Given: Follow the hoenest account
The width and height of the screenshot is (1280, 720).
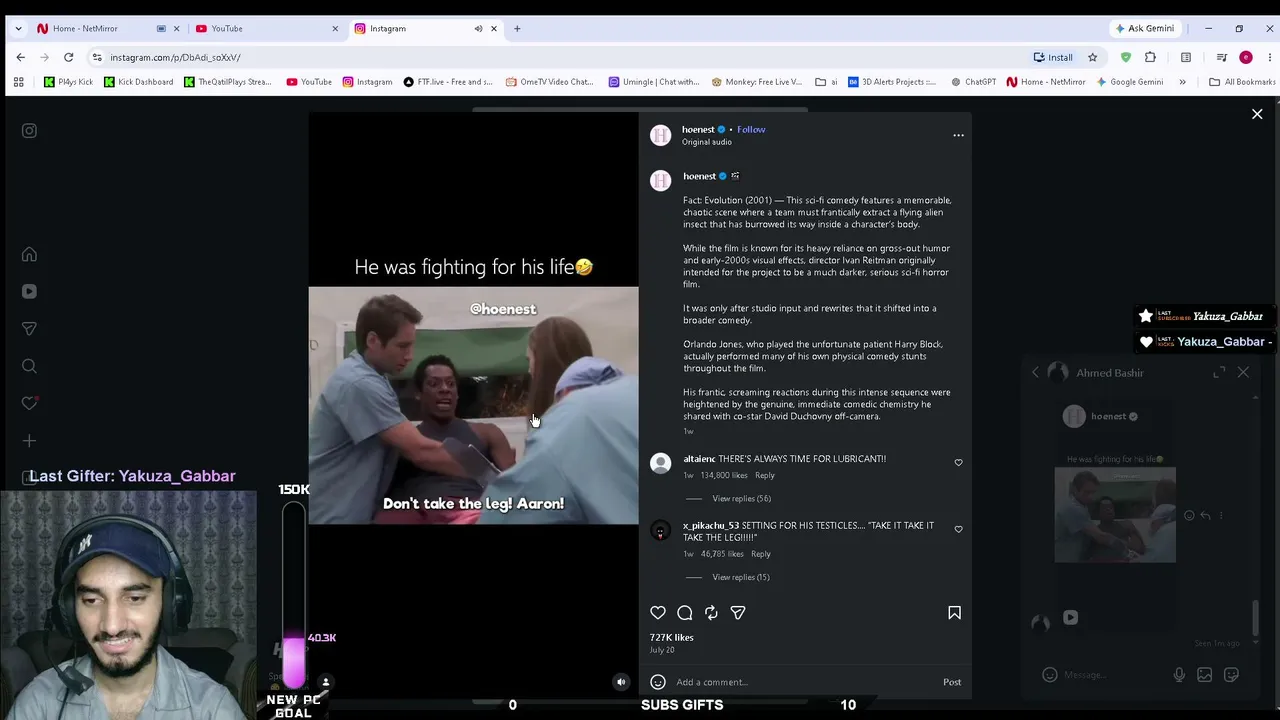Looking at the screenshot, I should point(751,129).
